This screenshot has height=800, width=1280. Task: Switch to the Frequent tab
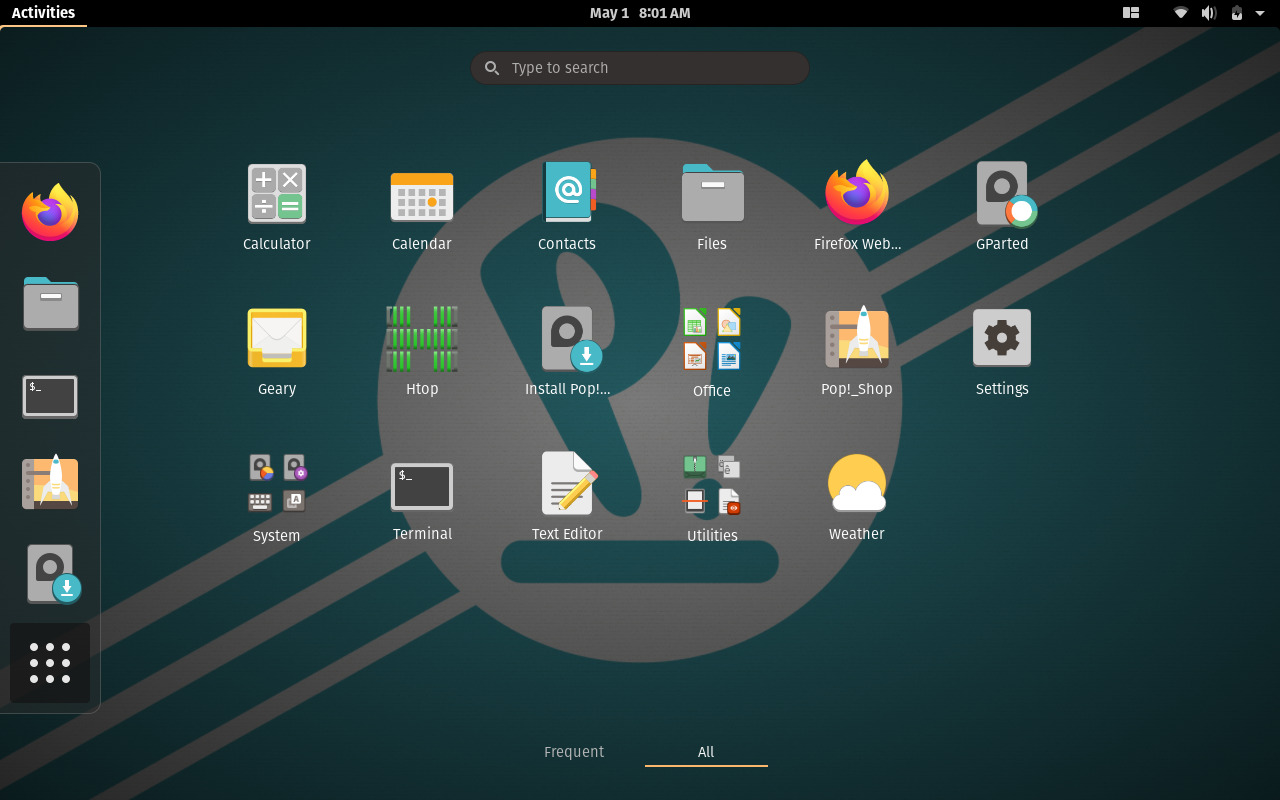click(x=574, y=752)
